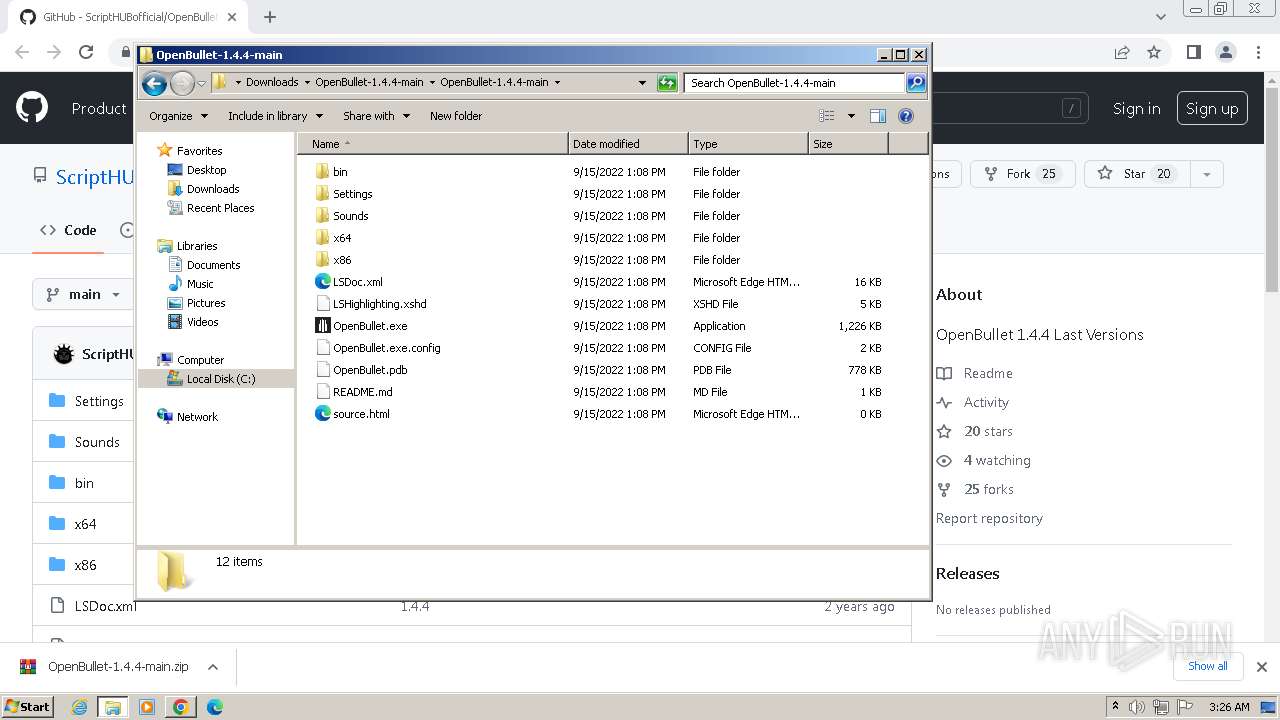The width and height of the screenshot is (1280, 720).
Task: Expand address bar history dropdown arrow
Action: tap(642, 83)
